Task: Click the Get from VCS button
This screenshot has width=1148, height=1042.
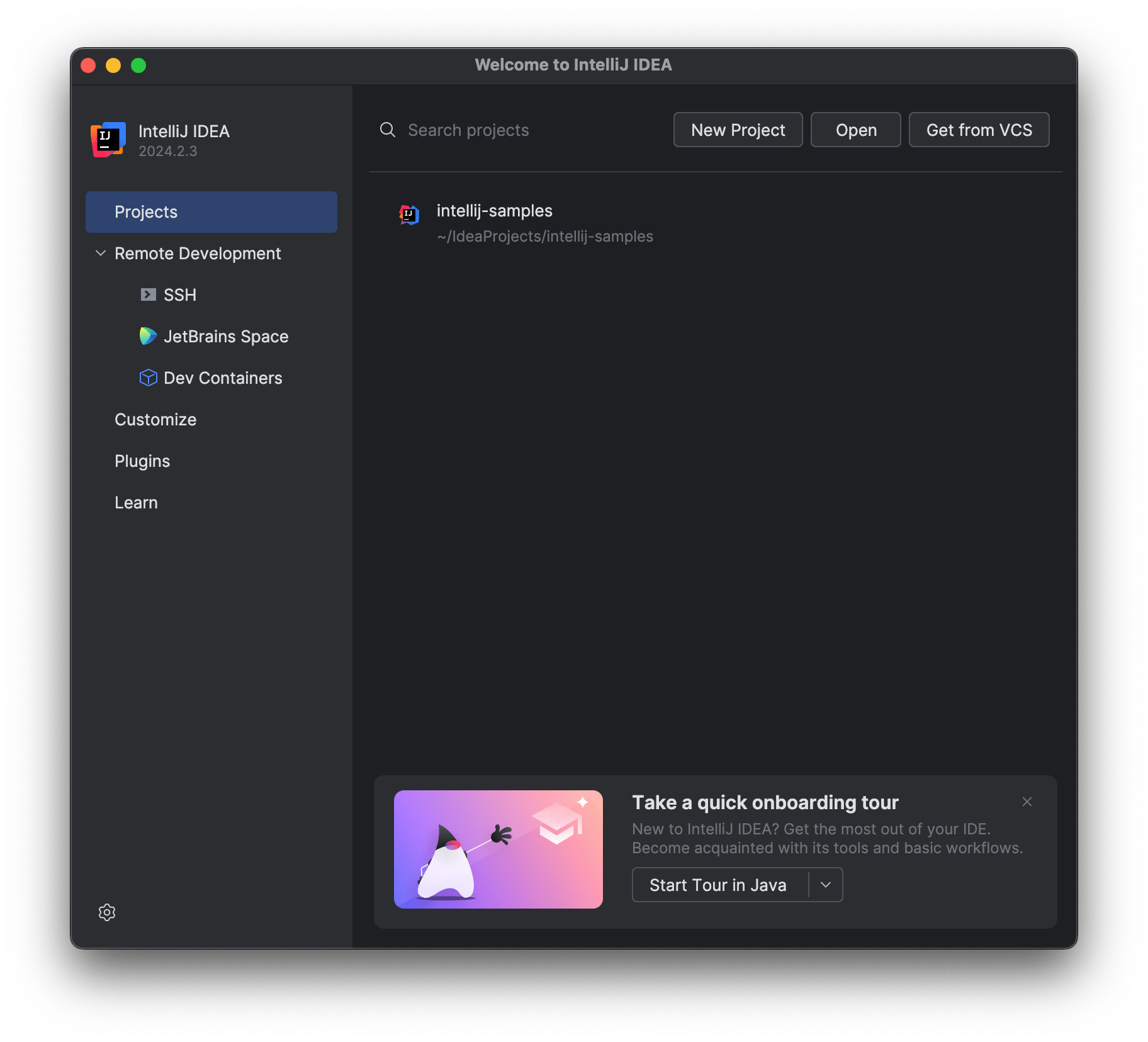Action: pyautogui.click(x=978, y=130)
